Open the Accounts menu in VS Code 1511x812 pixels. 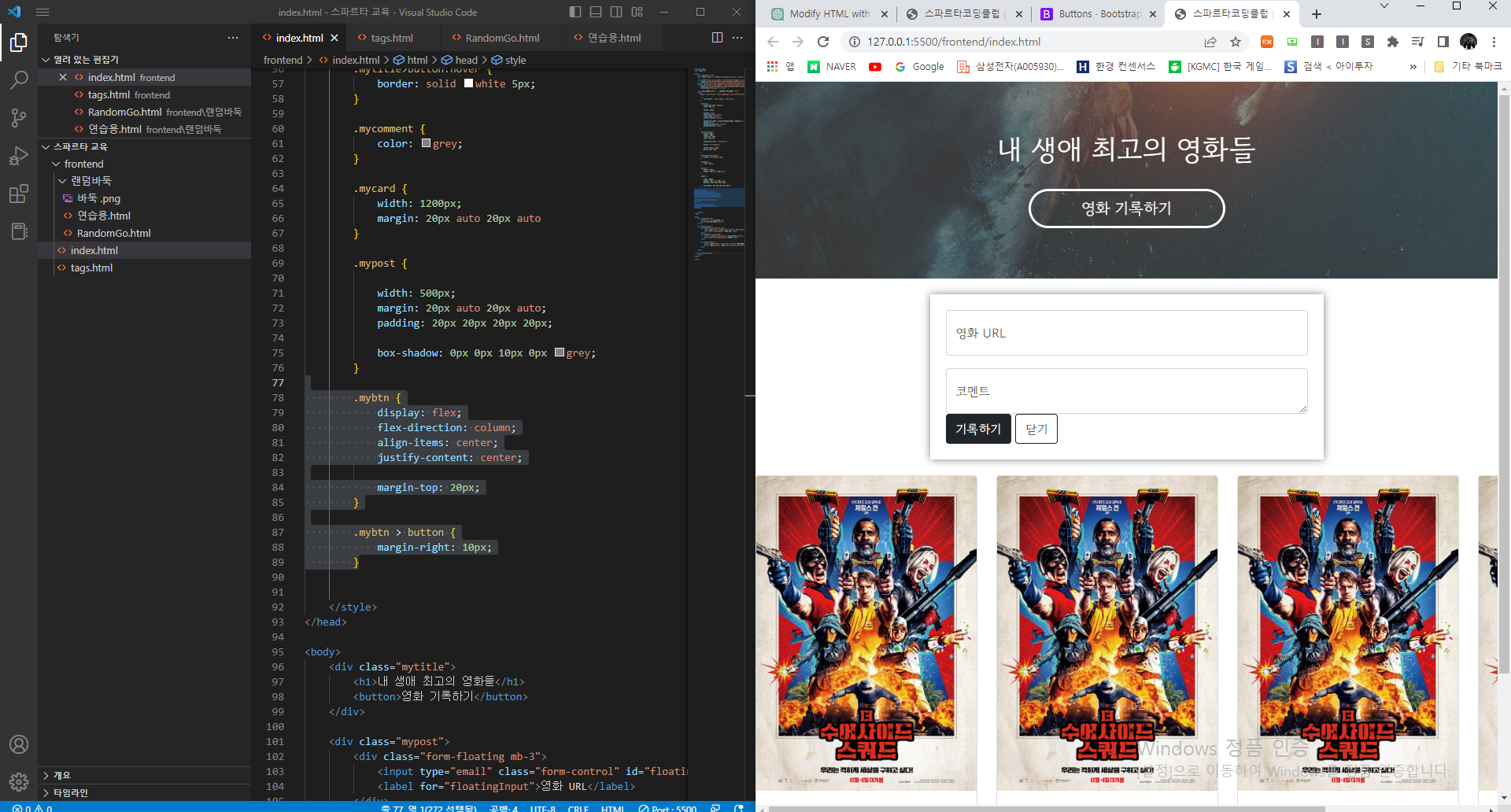(19, 744)
